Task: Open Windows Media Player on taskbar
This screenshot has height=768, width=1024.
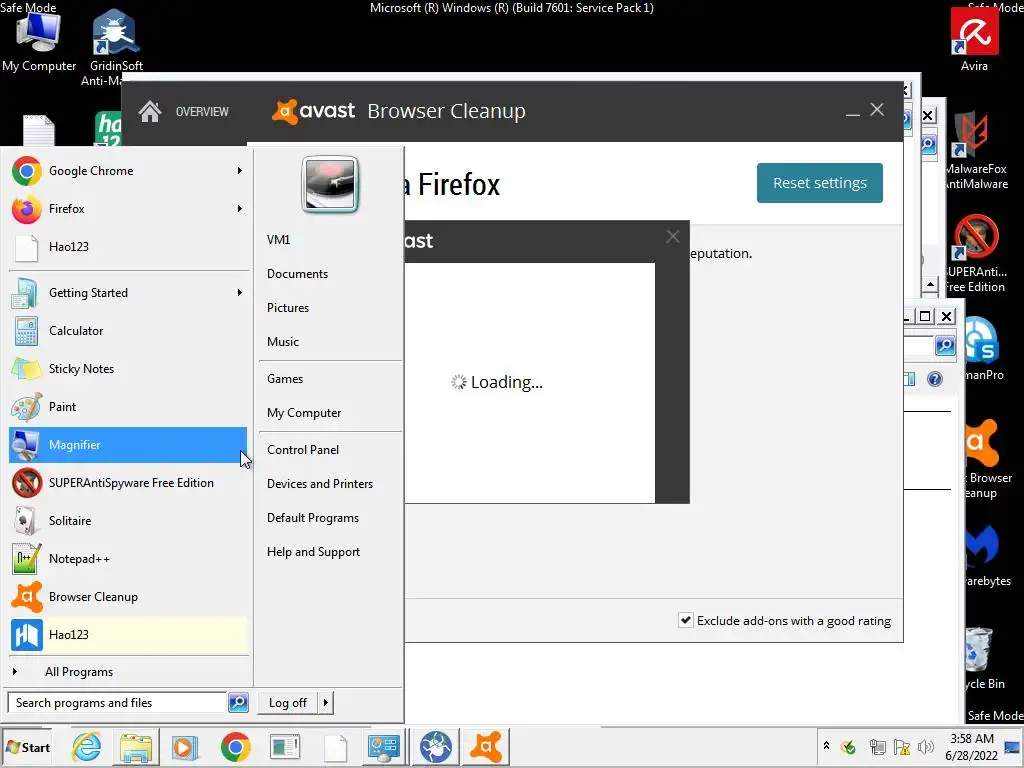Action: 185,747
